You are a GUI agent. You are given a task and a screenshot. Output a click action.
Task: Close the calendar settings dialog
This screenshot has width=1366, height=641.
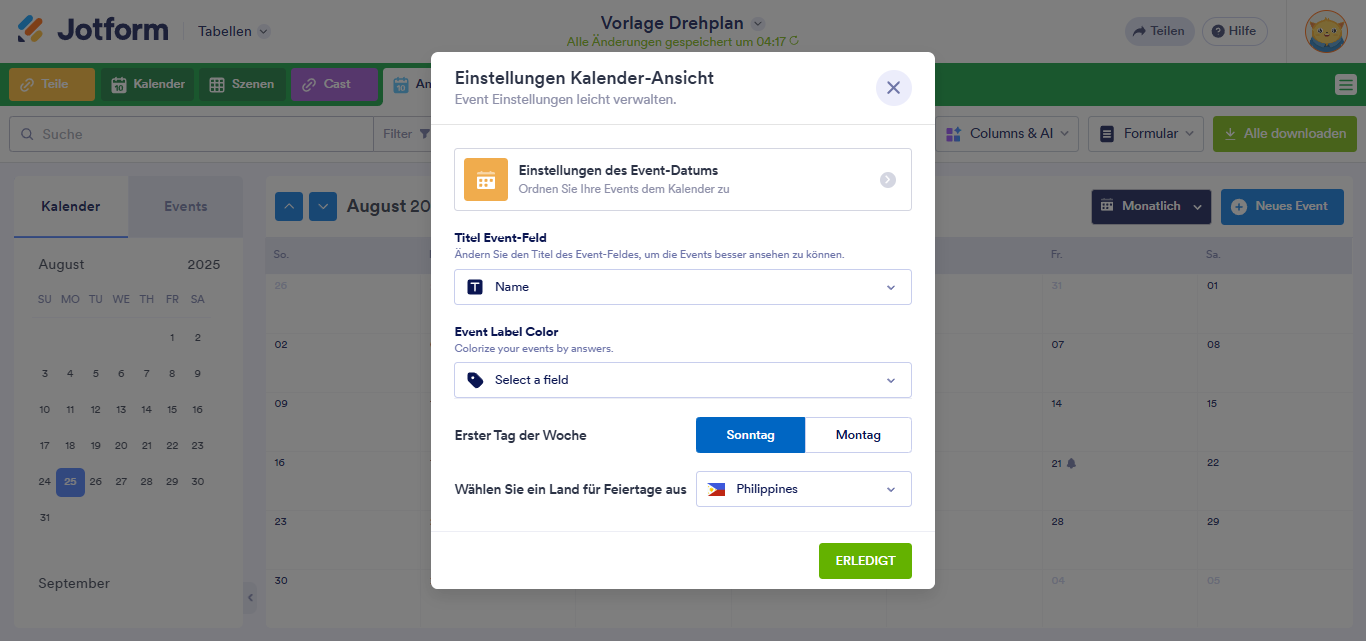point(893,88)
